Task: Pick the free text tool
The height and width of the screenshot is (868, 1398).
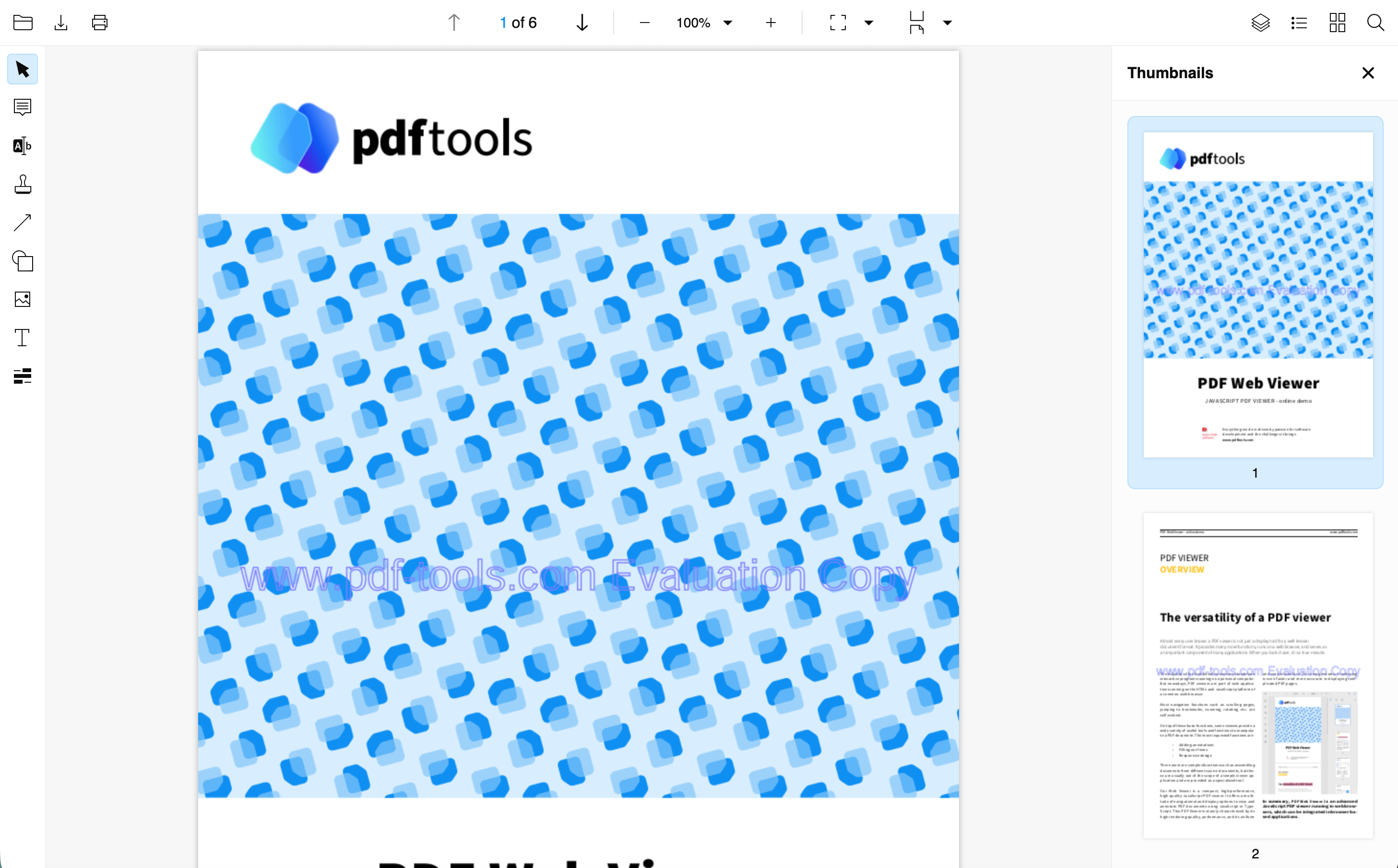Action: tap(23, 338)
